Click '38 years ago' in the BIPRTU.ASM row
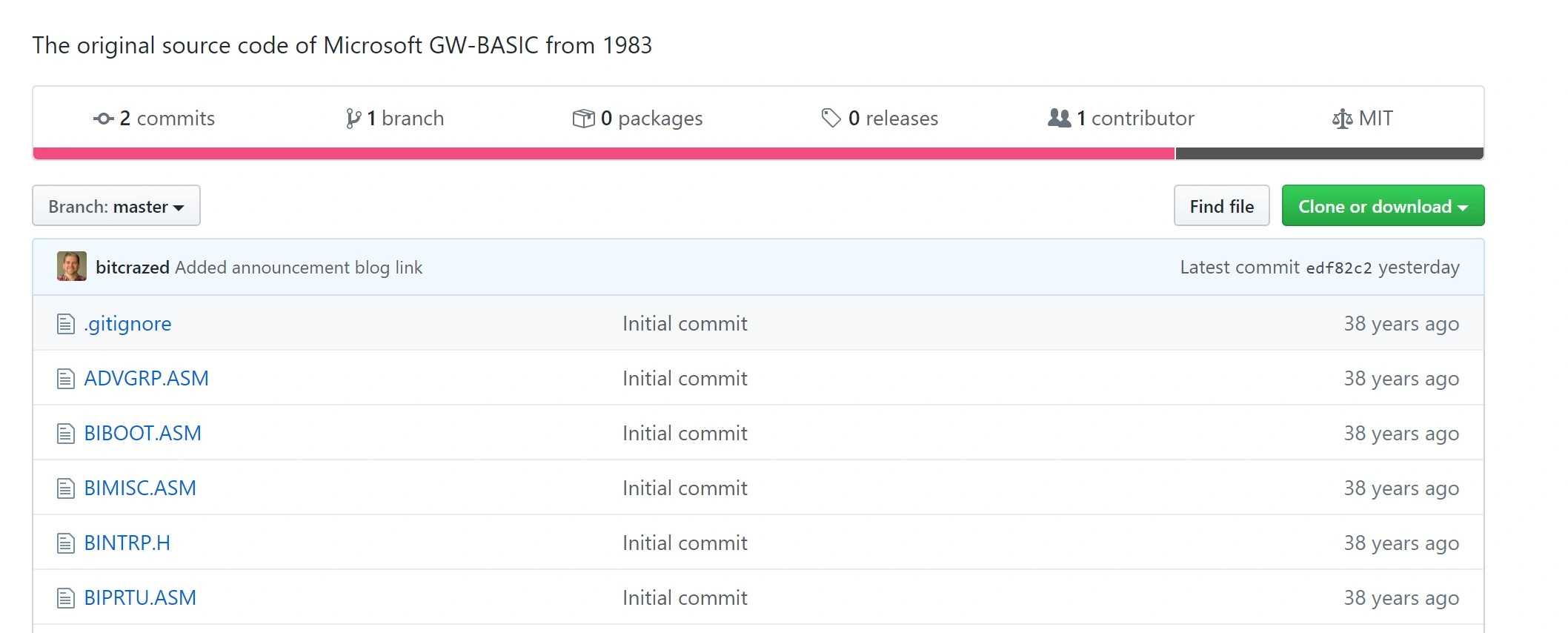 coord(1401,598)
